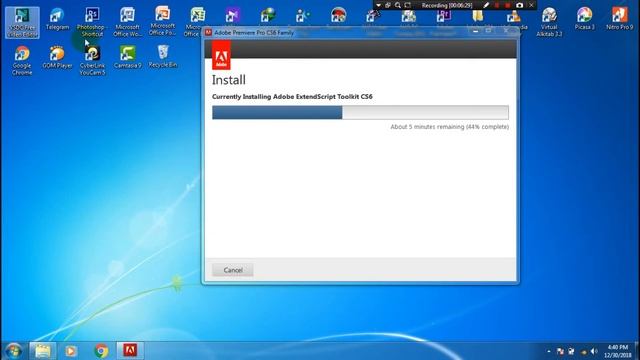Image resolution: width=640 pixels, height=360 pixels.
Task: Open recorder toolbar dropdown arrow
Action: pos(378,5)
